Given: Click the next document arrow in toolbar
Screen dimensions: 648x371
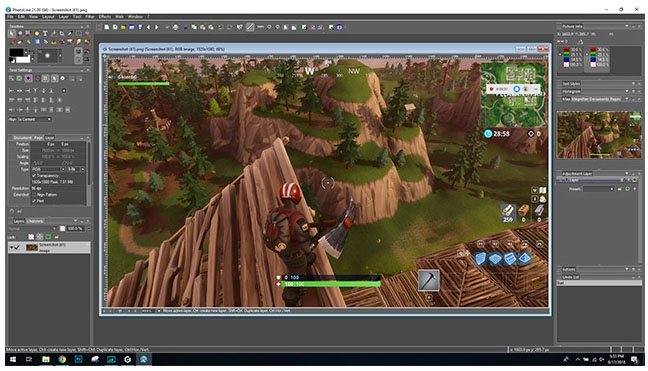Looking at the screenshot, I should [157, 27].
